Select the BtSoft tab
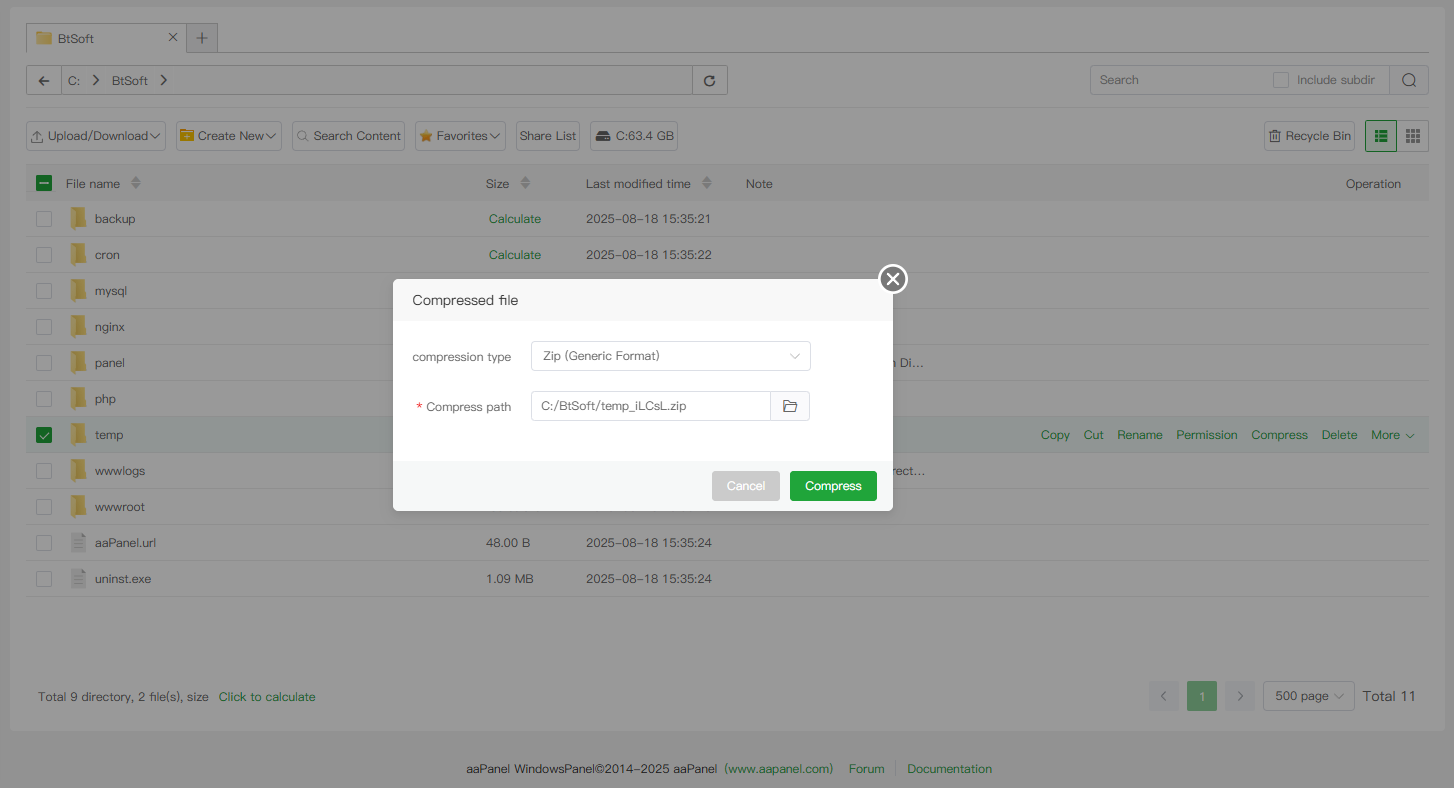This screenshot has width=1454, height=788. [100, 38]
